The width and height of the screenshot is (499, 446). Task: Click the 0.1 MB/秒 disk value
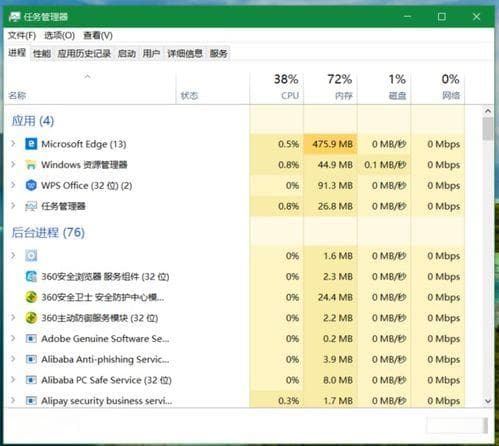(385, 165)
